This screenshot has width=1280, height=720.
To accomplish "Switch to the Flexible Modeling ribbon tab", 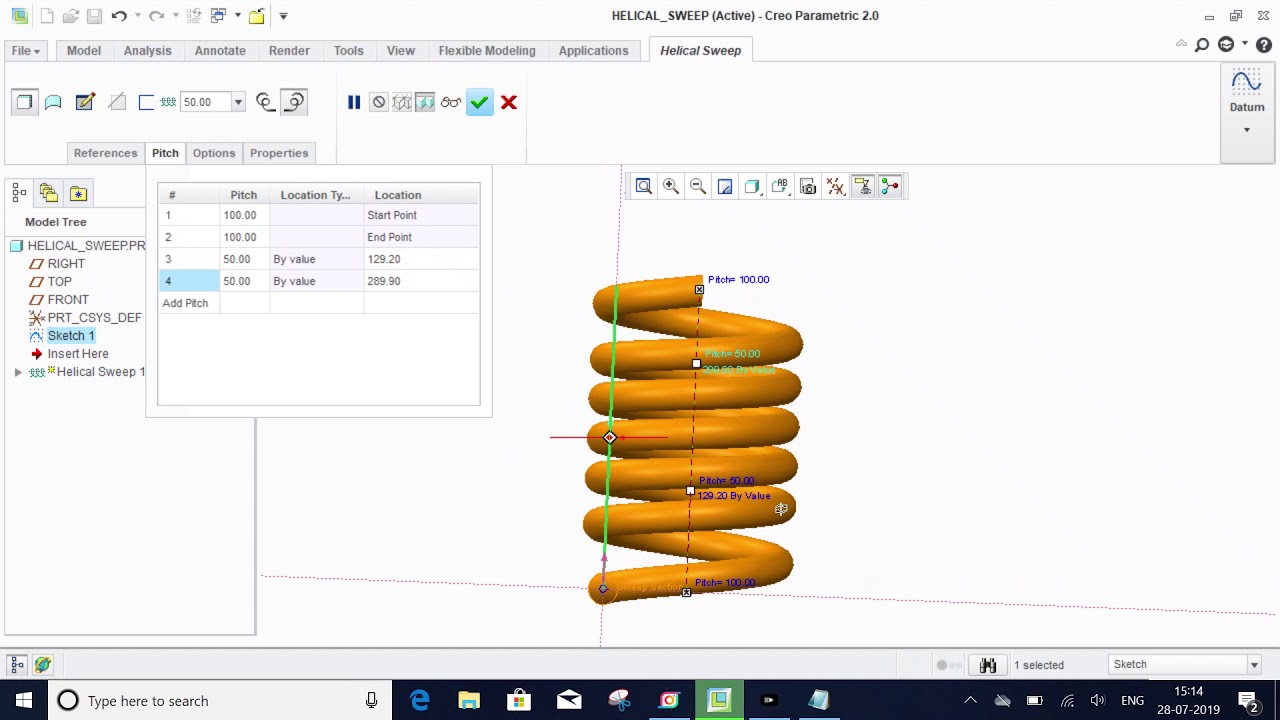I will (487, 50).
